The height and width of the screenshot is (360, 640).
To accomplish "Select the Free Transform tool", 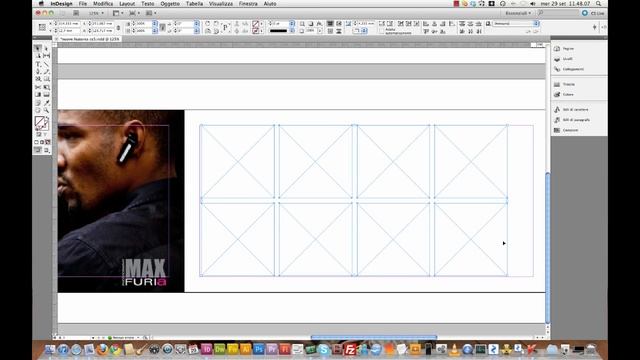I will tap(47, 87).
